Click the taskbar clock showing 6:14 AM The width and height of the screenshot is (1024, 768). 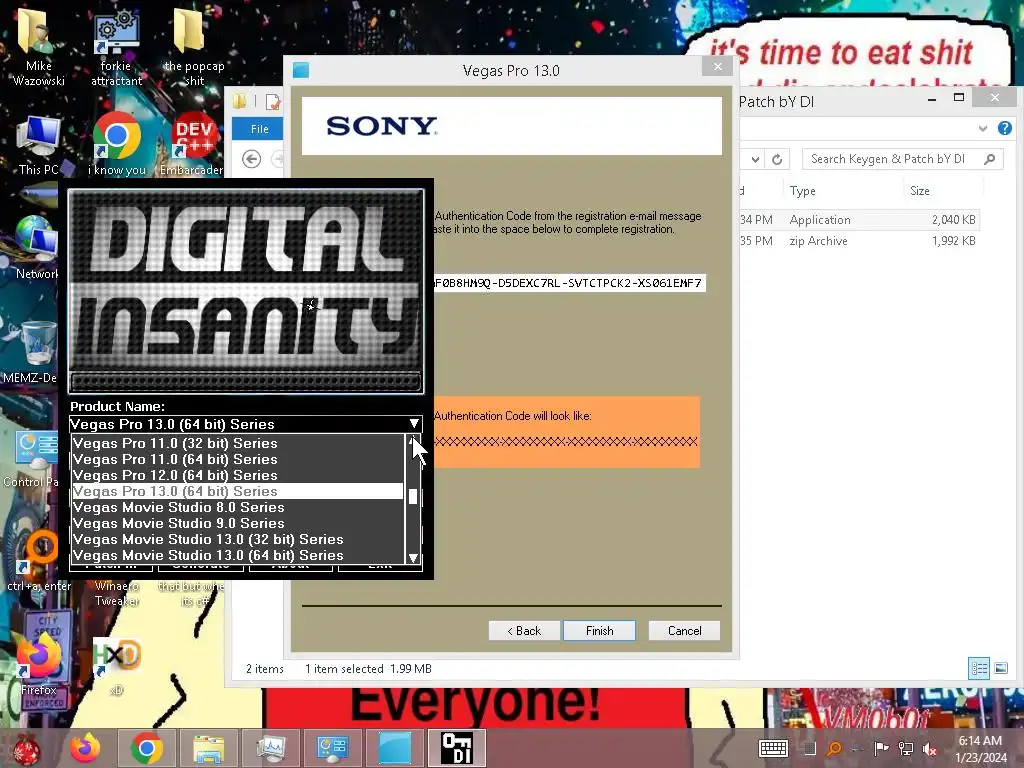point(981,749)
